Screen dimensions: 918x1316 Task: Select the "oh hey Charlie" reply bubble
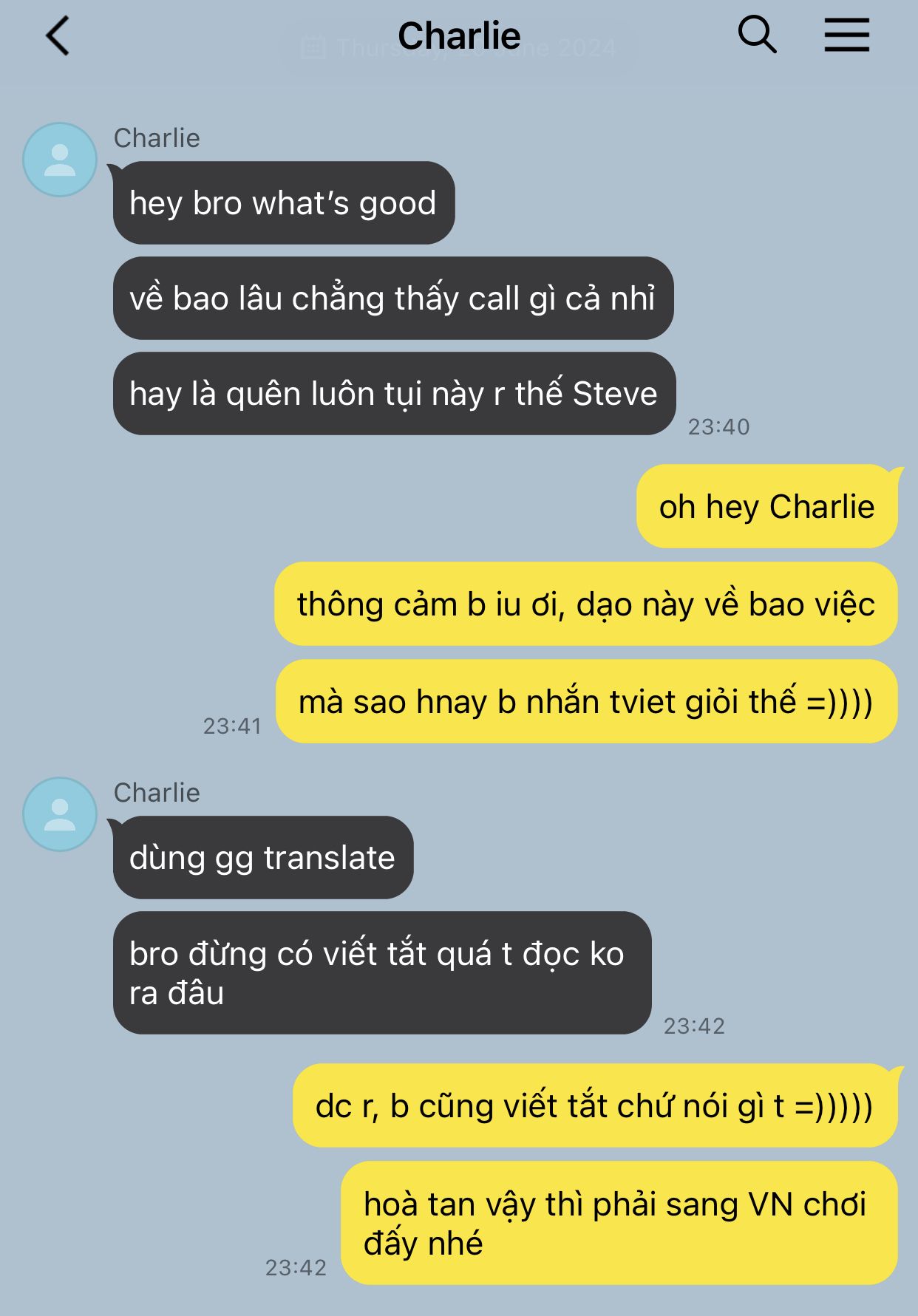click(766, 507)
